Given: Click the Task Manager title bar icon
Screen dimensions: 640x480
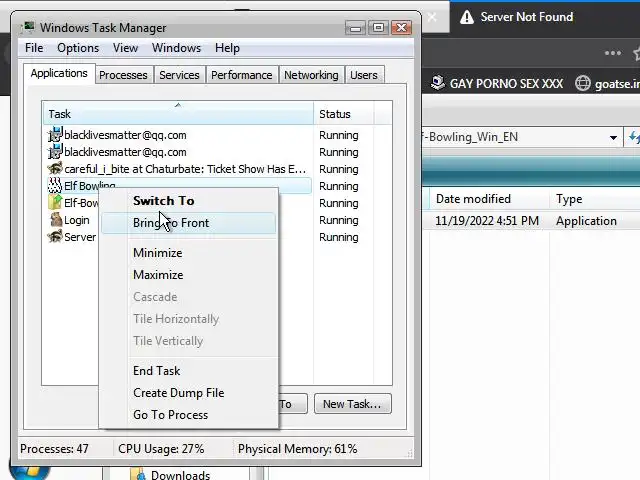Looking at the screenshot, I should click(x=28, y=27).
